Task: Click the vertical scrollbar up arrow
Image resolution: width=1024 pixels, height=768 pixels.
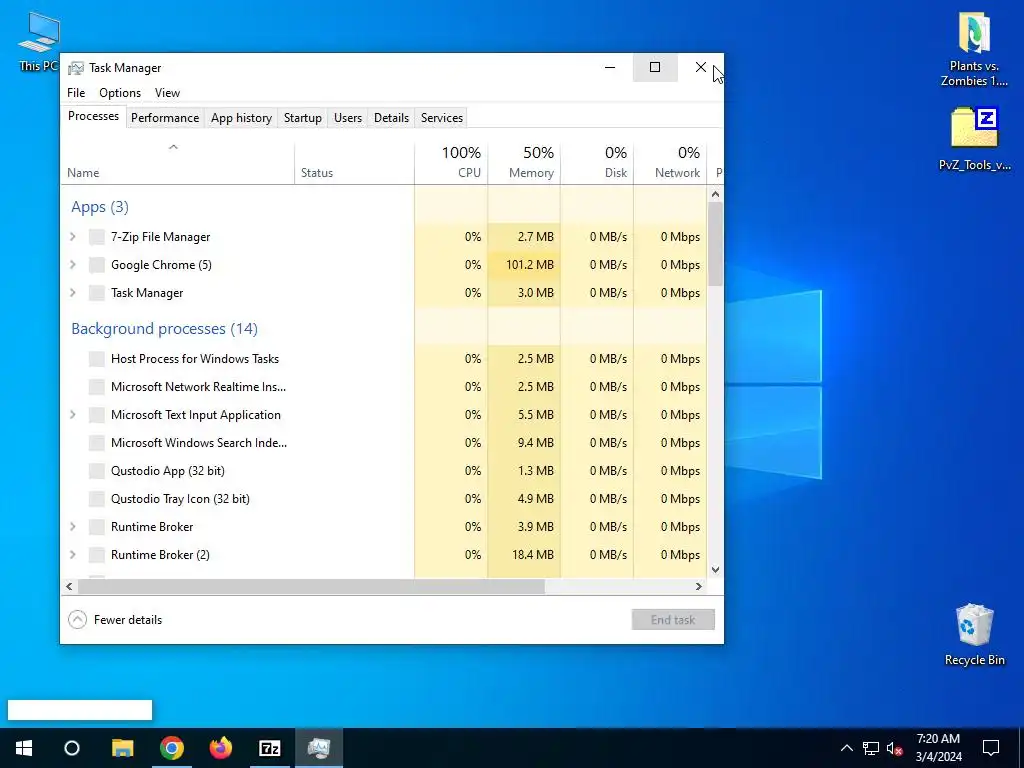Action: (715, 194)
